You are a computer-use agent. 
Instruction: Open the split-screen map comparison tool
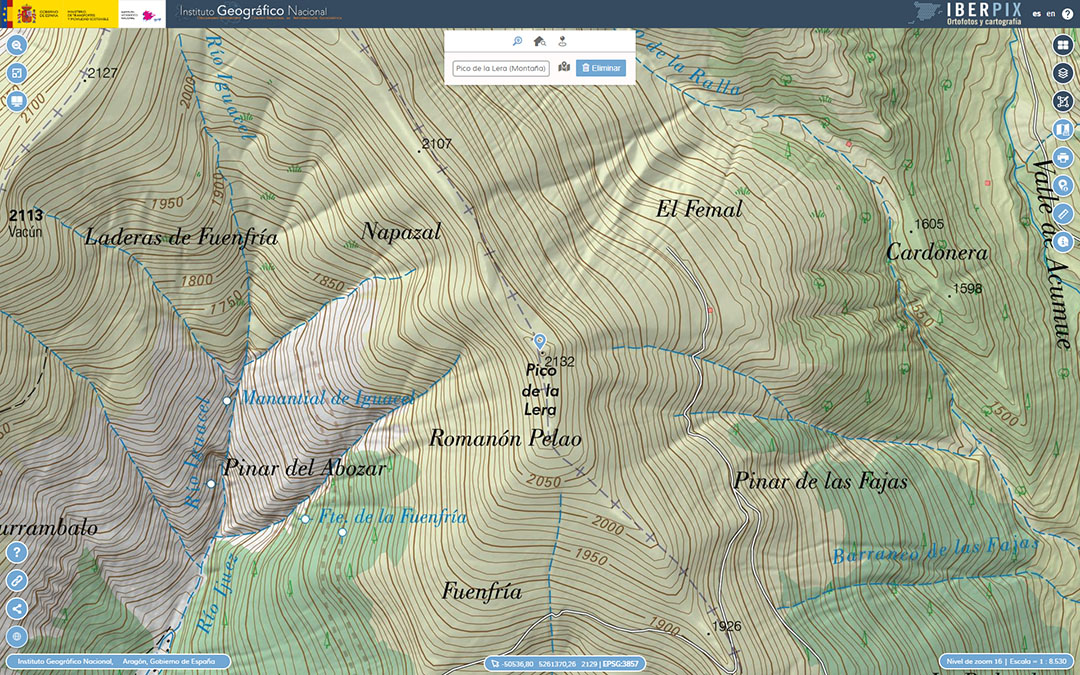pyautogui.click(x=17, y=101)
